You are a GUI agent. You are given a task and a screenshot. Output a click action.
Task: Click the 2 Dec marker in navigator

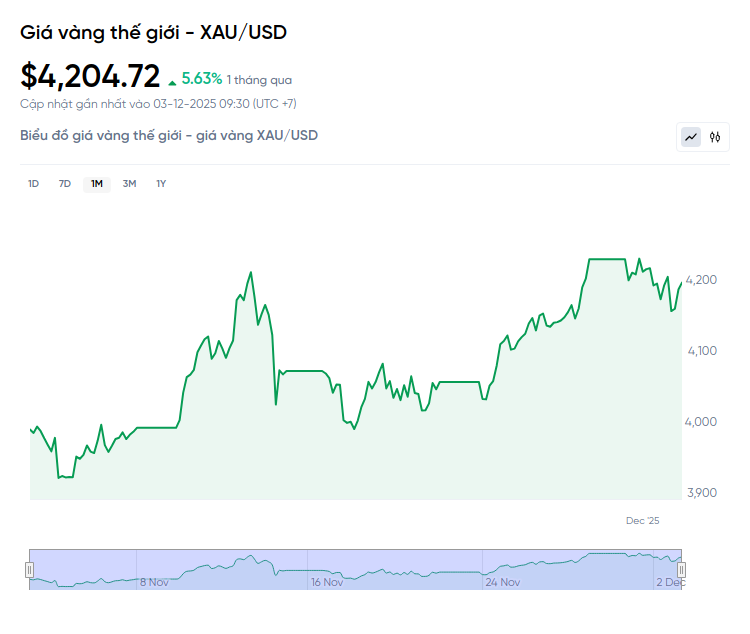669,582
